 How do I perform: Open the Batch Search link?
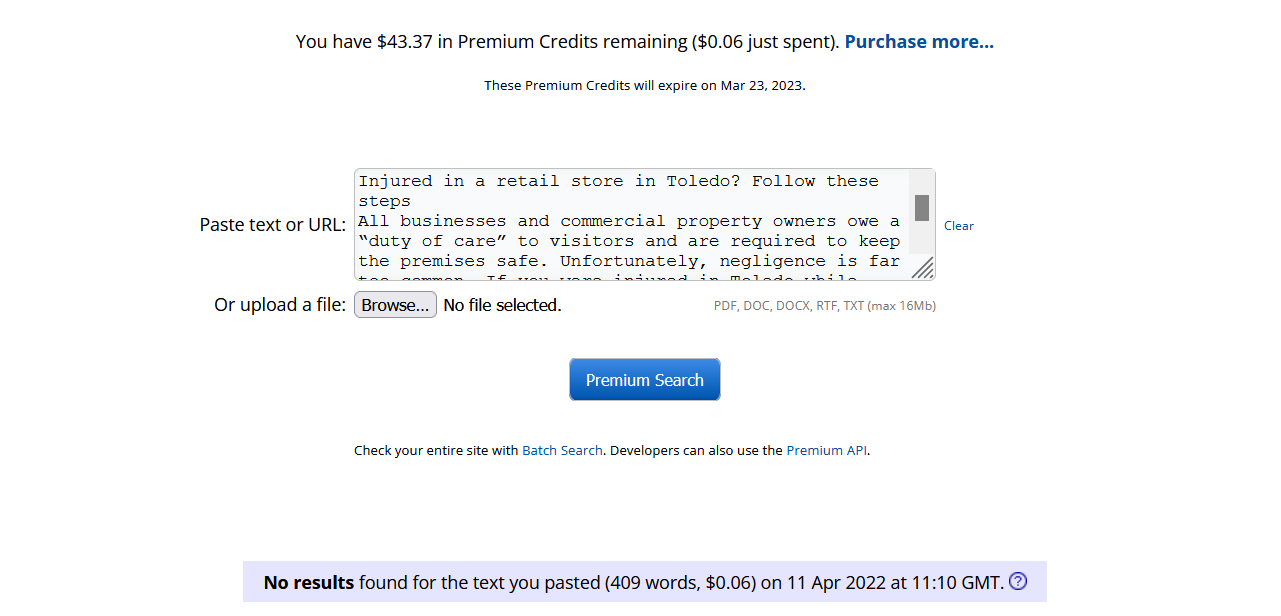coord(562,451)
